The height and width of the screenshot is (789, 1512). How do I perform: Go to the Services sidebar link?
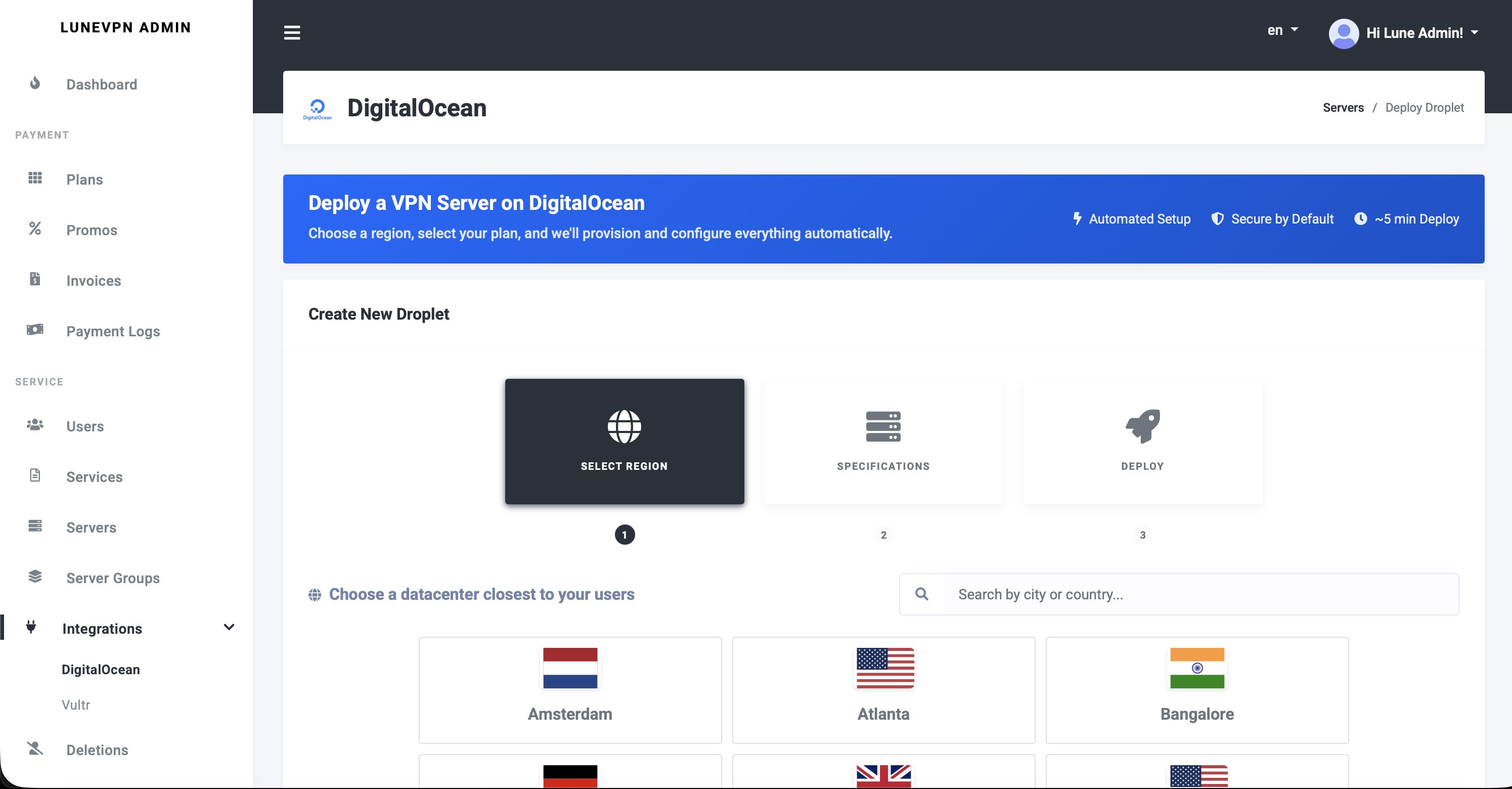pyautogui.click(x=94, y=476)
